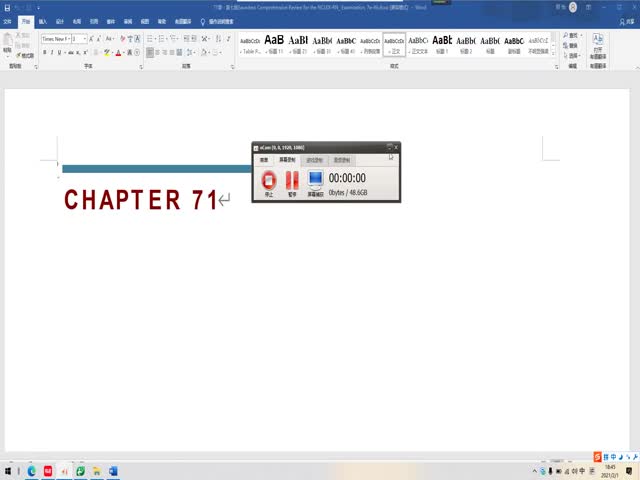The image size is (640, 480).
Task: Click the blue monitor screen capture icon
Action: click(316, 181)
